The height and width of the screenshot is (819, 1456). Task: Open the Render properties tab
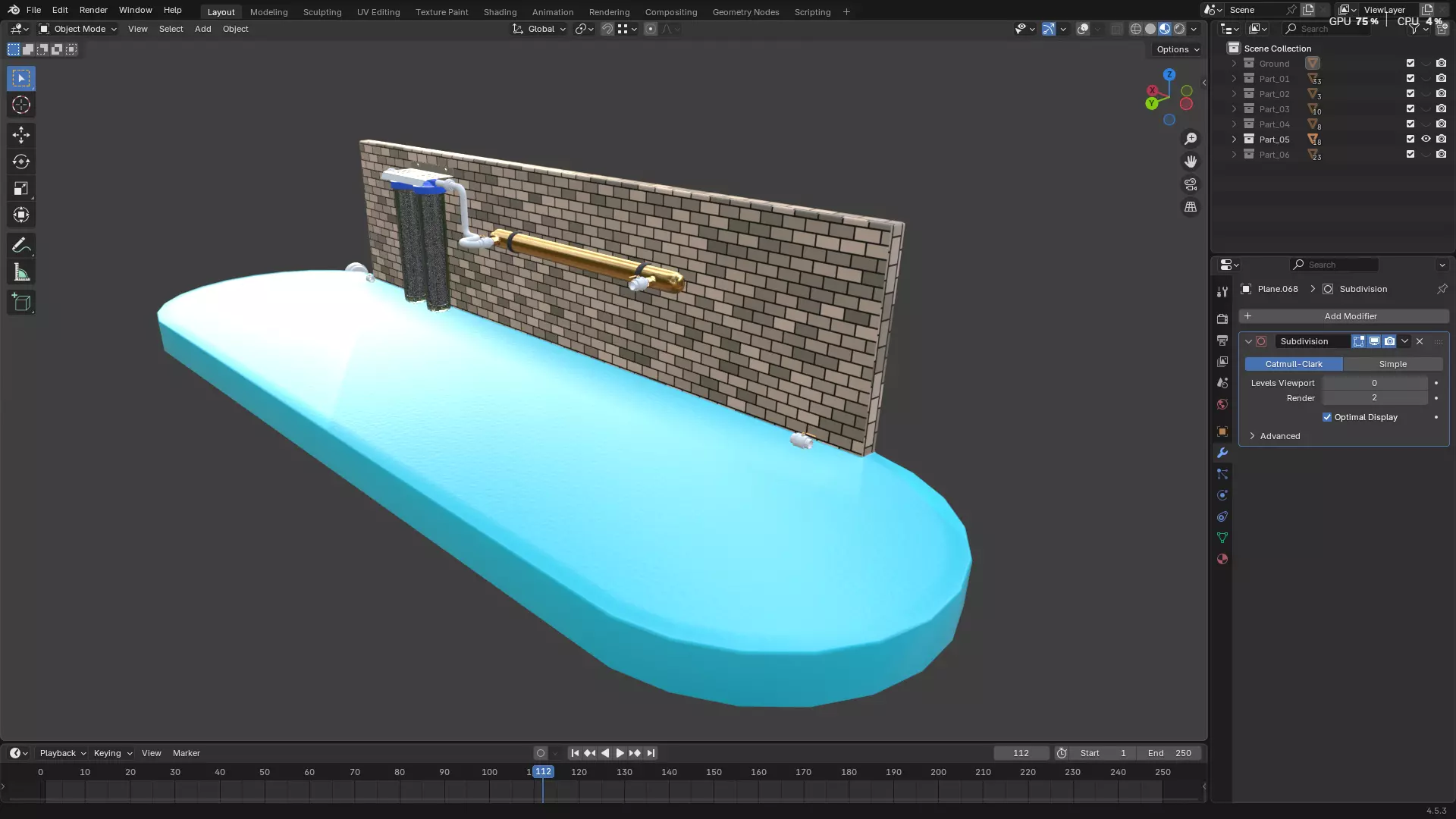[1222, 319]
